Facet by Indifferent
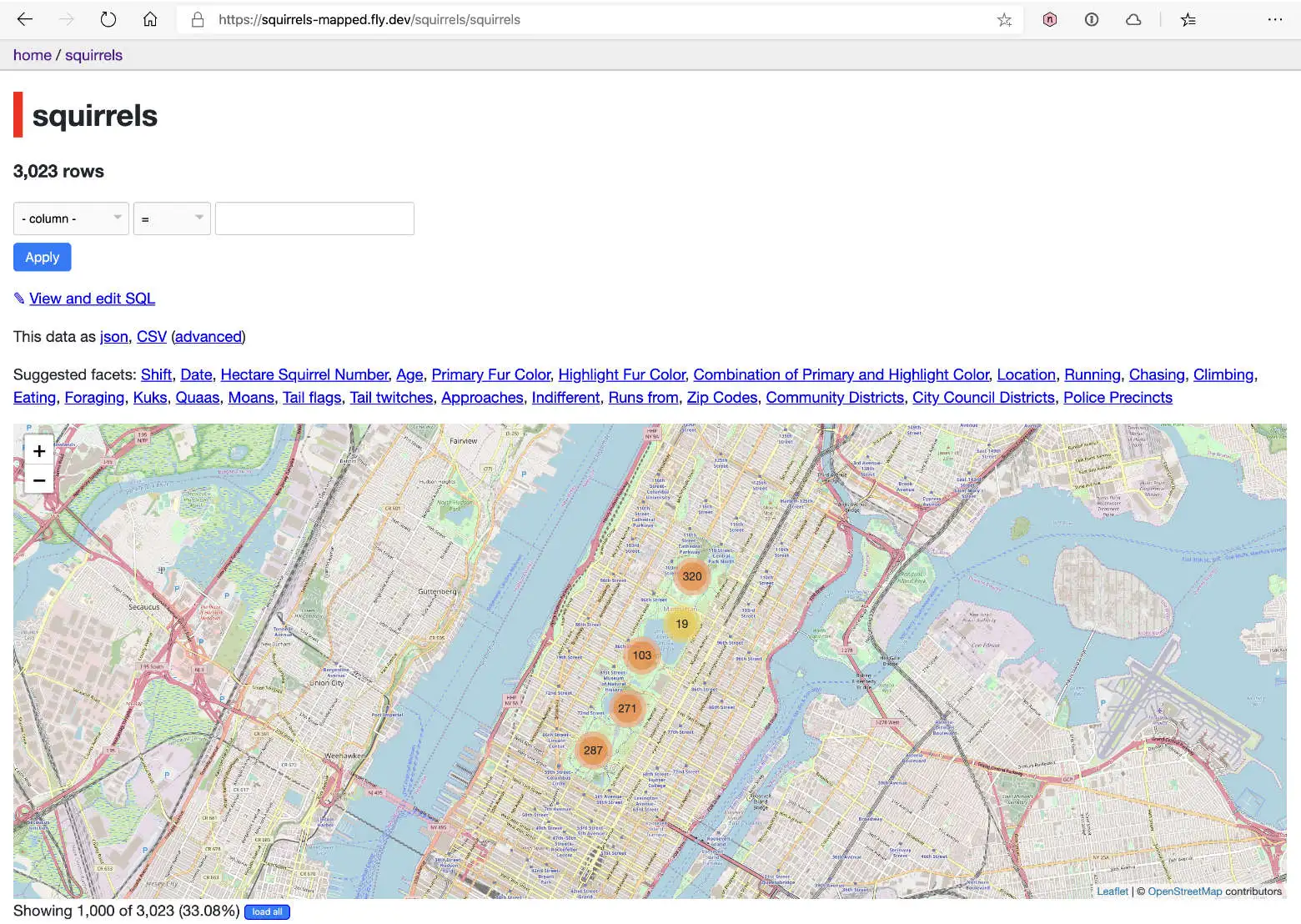 coord(566,398)
